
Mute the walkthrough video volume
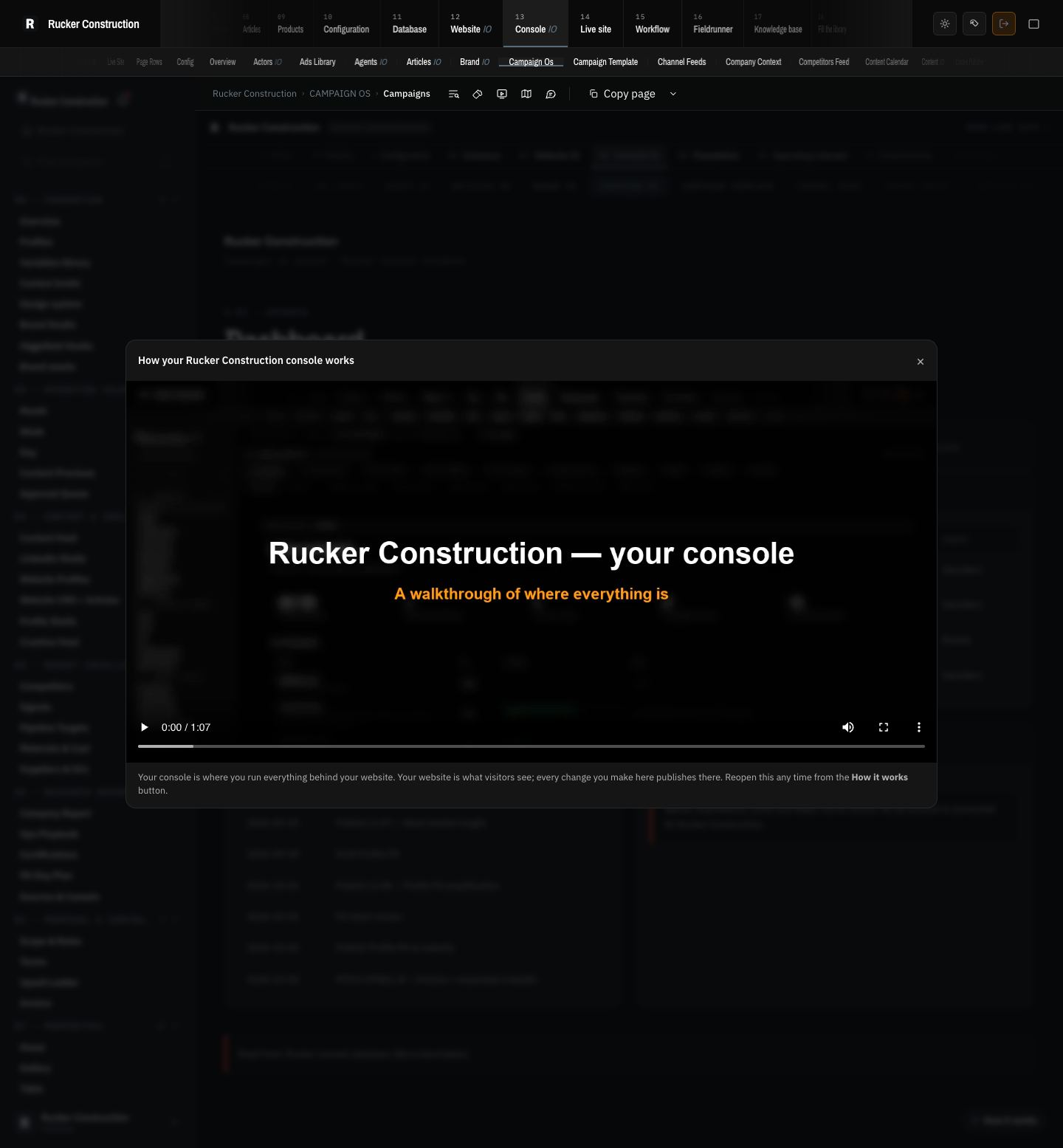pos(848,727)
